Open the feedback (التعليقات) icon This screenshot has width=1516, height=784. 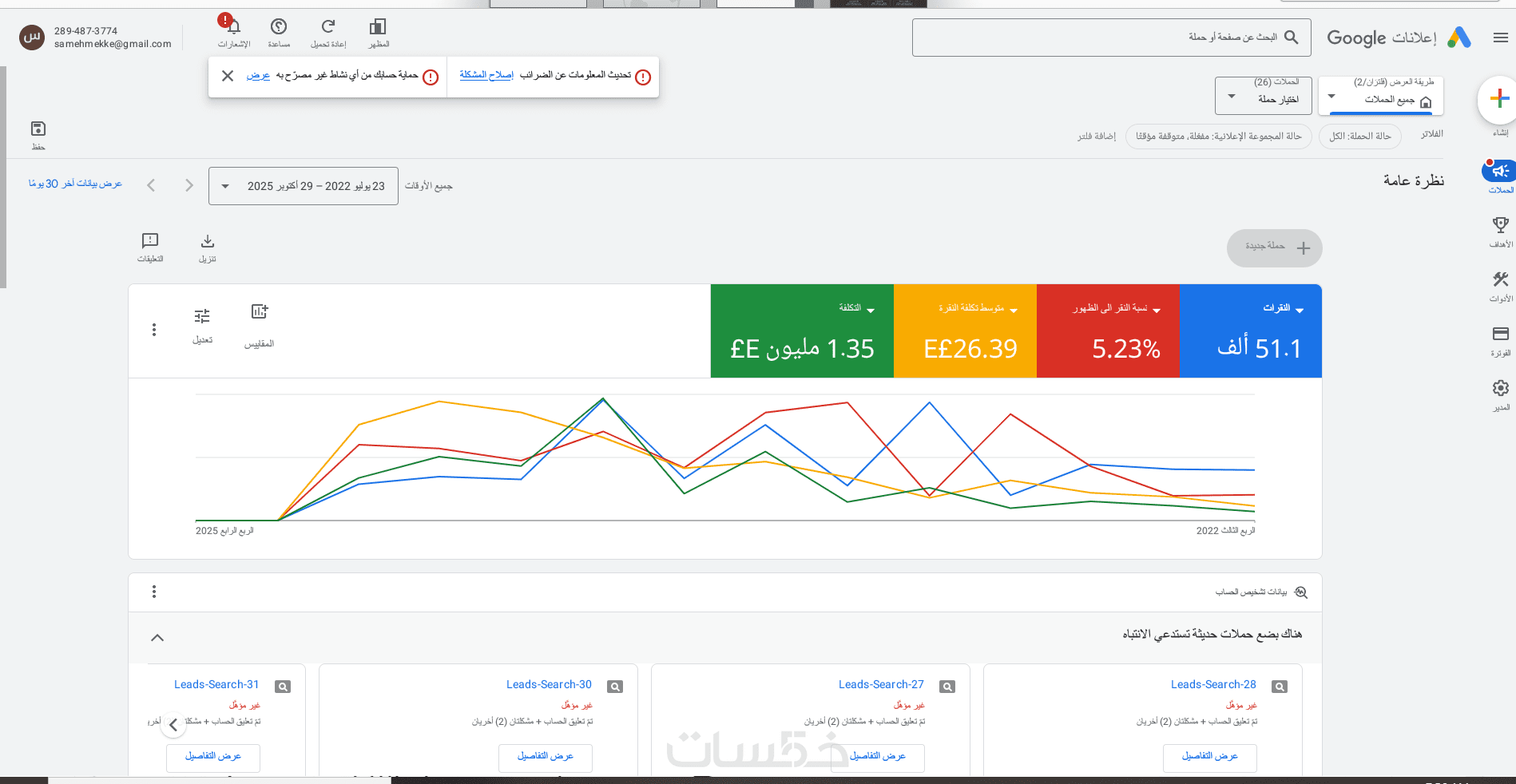(x=150, y=240)
